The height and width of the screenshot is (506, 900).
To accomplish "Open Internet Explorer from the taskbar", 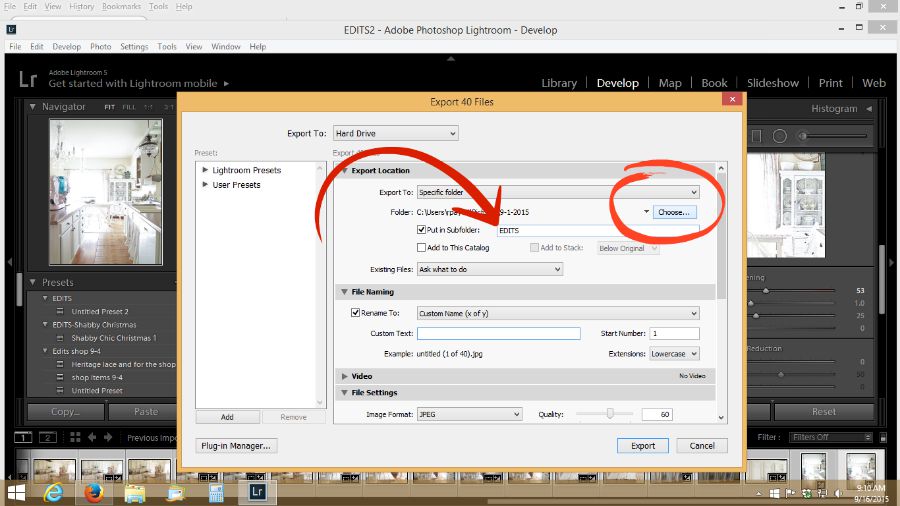I will (53, 493).
